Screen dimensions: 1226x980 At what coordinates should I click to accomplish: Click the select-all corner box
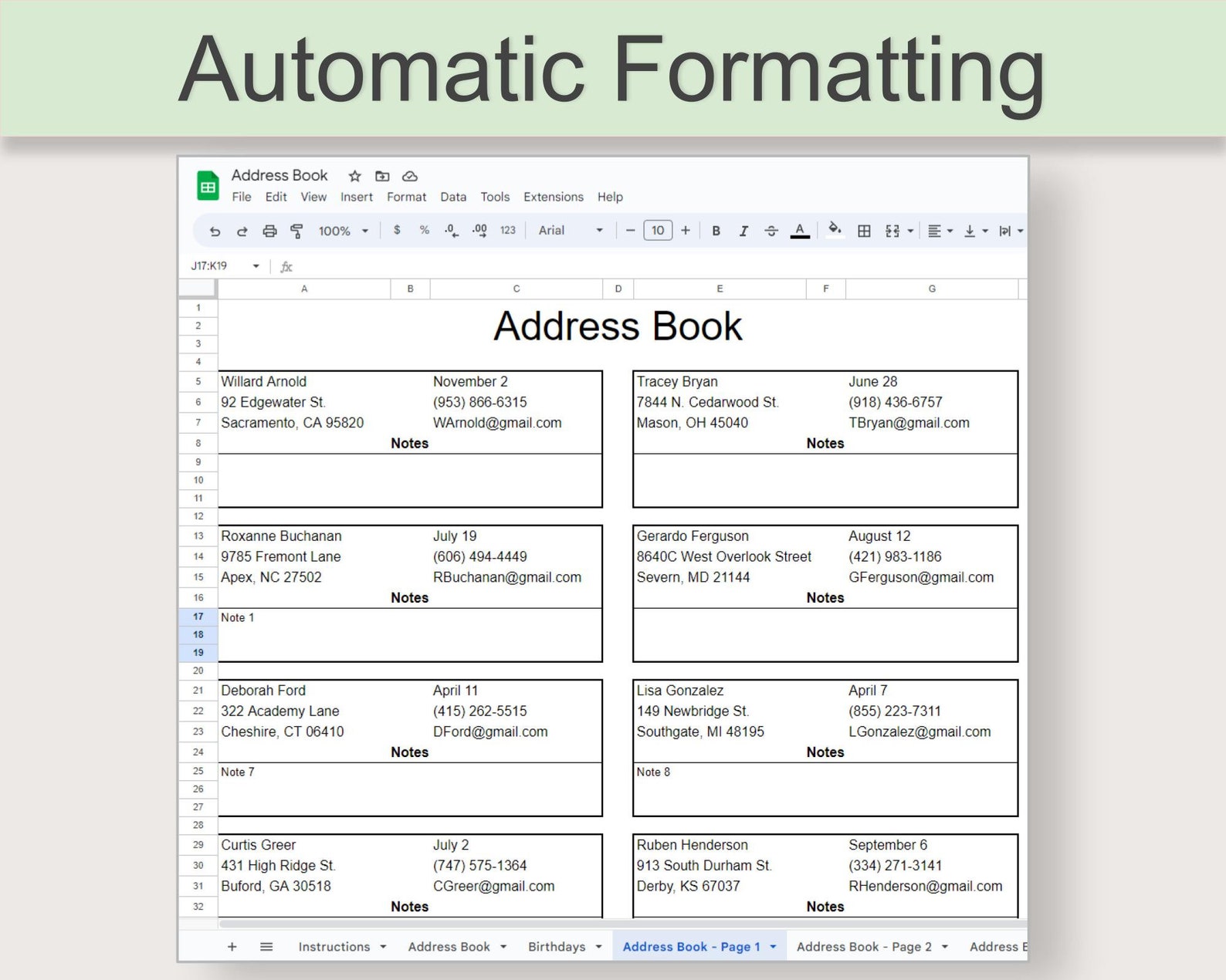point(198,289)
